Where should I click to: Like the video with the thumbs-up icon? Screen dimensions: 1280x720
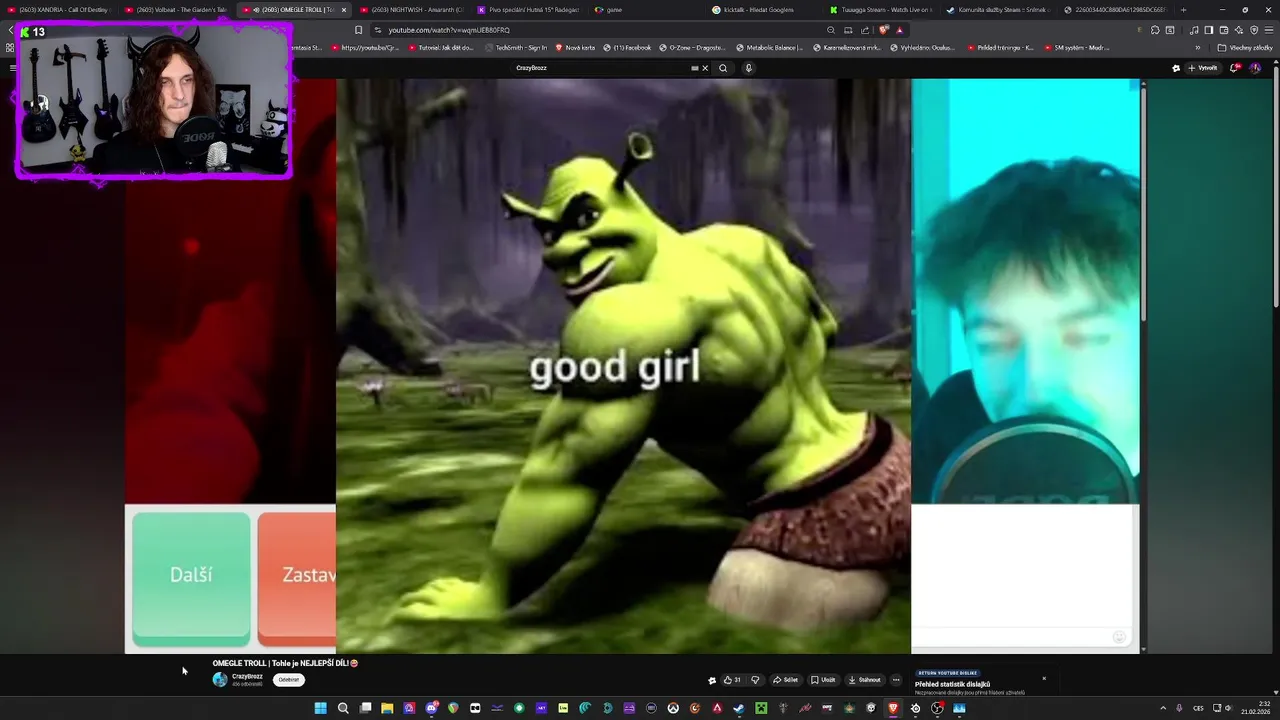coord(731,680)
